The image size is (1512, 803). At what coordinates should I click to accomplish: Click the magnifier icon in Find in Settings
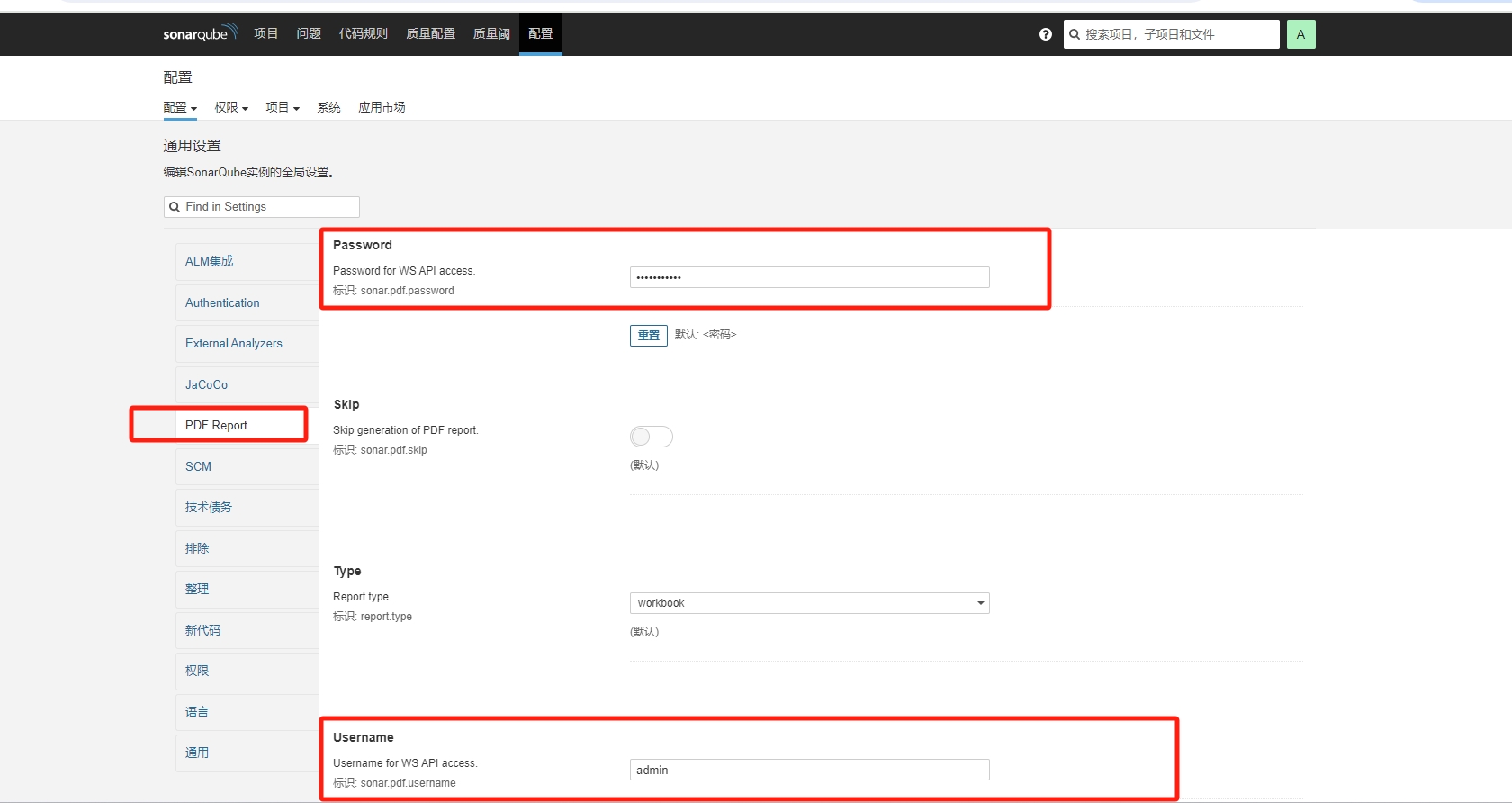175,207
